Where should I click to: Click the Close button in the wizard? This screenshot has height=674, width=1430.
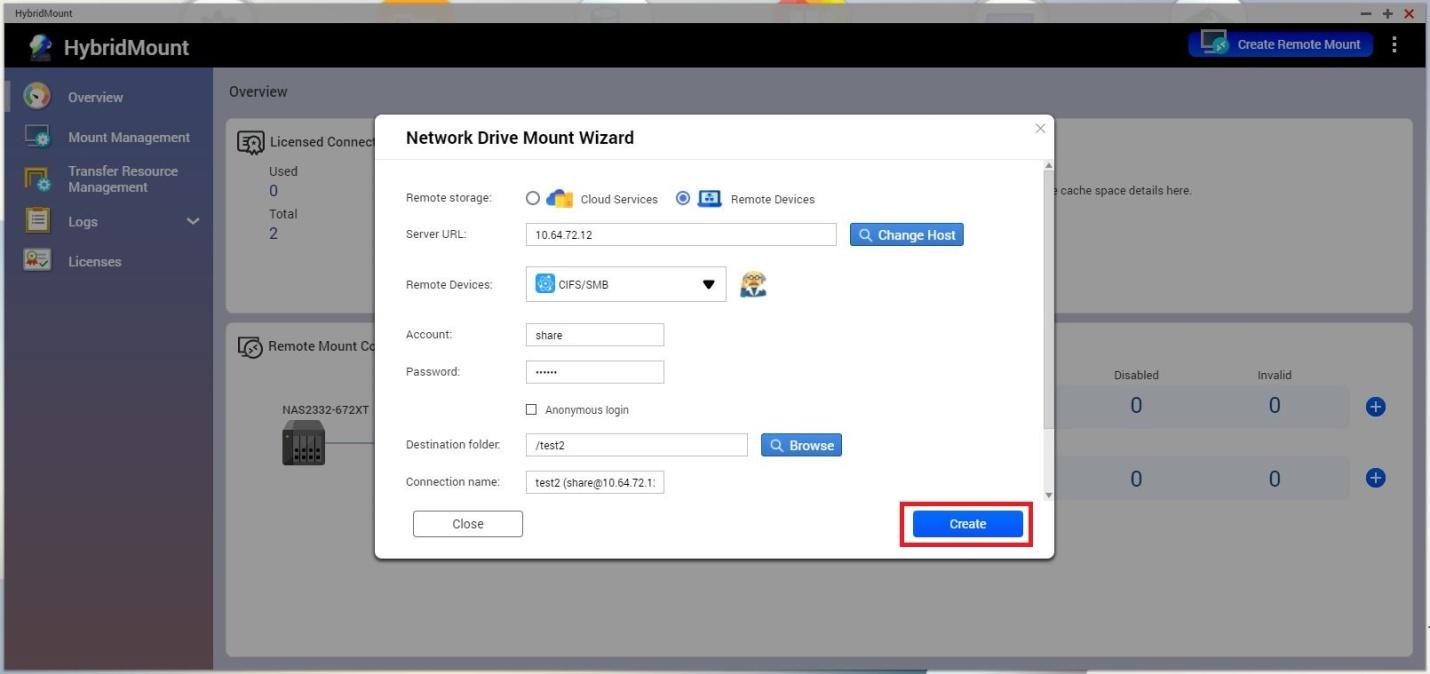[468, 524]
